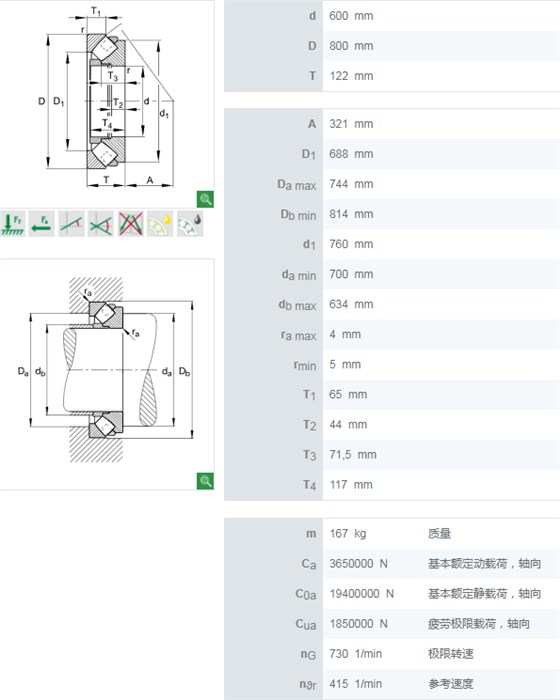This screenshot has width=560, height=700.
Task: Open the shaft mounting diagram image
Action: tap(107, 371)
